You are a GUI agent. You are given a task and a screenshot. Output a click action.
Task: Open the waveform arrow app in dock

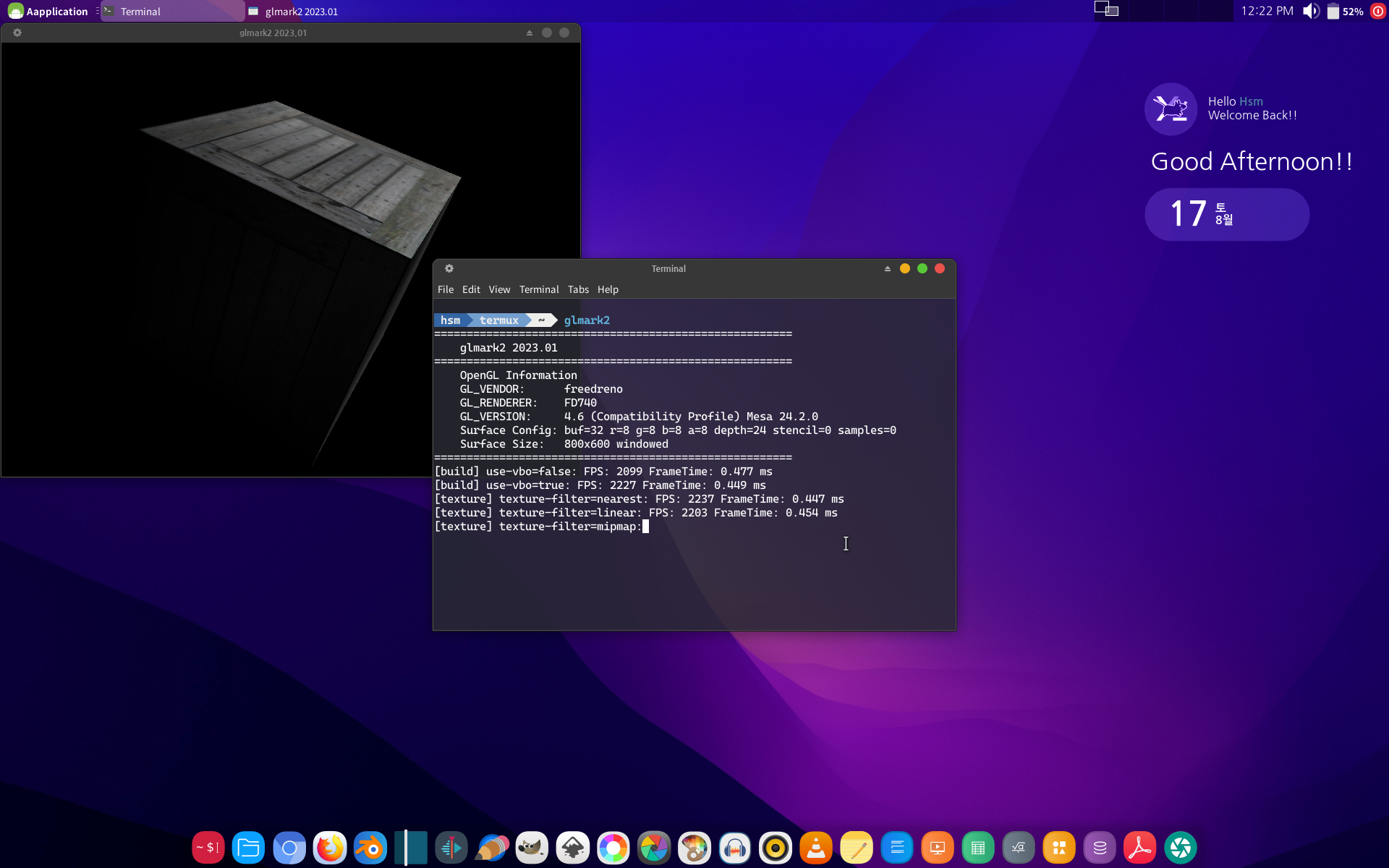[x=451, y=848]
